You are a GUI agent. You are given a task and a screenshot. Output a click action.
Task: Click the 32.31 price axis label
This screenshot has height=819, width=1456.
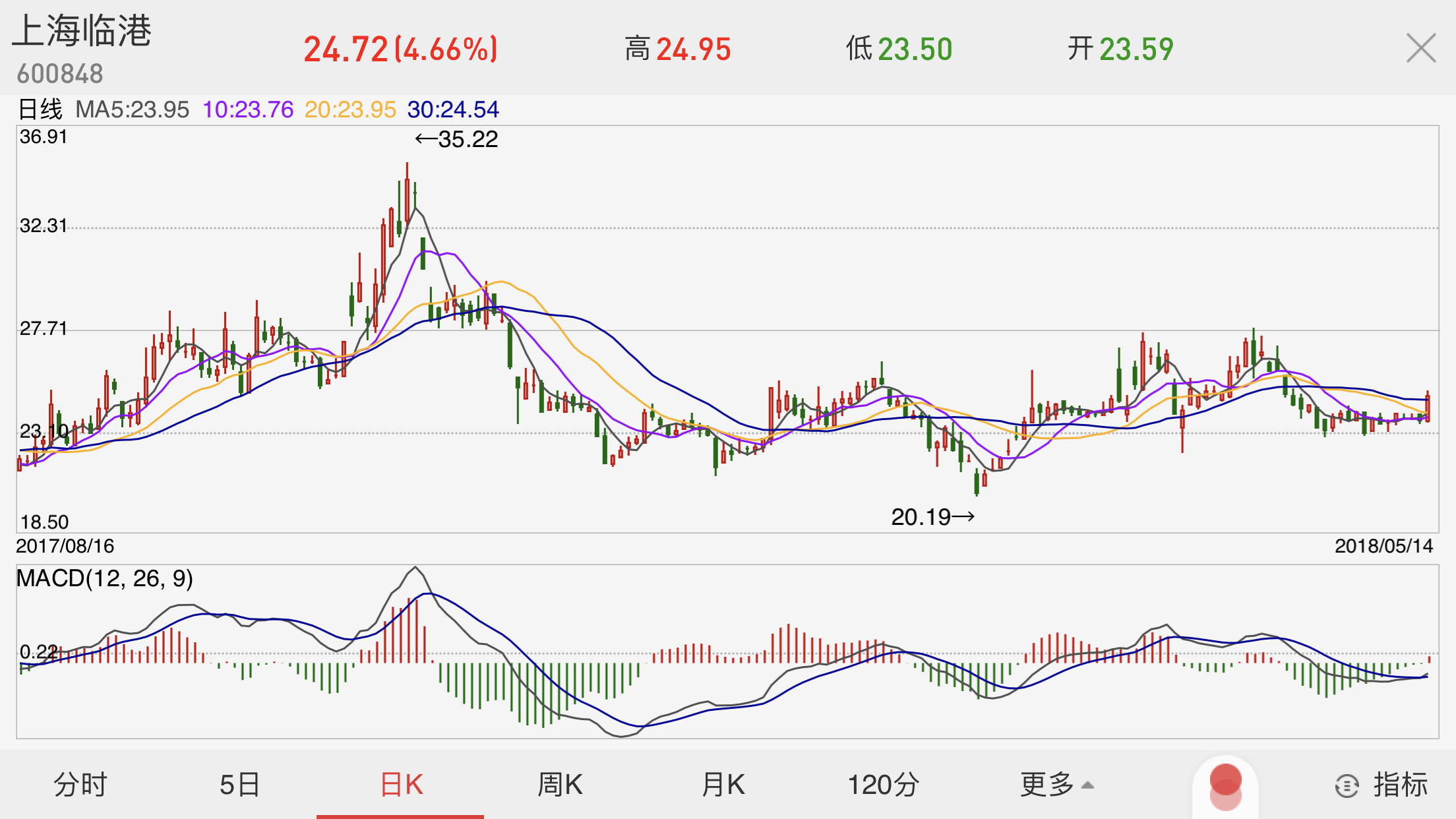[44, 226]
